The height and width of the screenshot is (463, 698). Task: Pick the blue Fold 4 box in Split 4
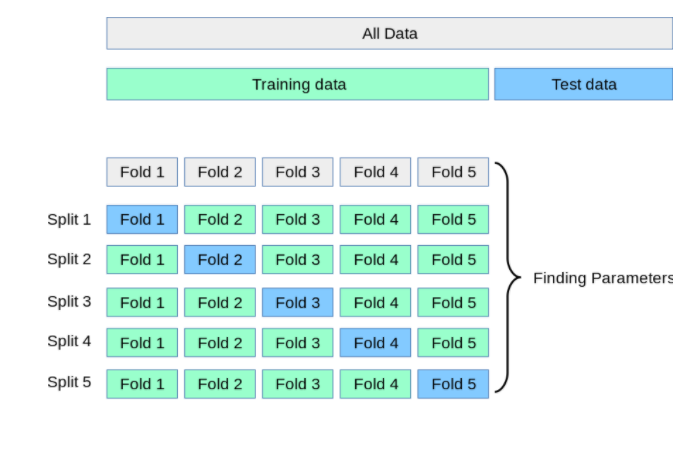pos(376,343)
